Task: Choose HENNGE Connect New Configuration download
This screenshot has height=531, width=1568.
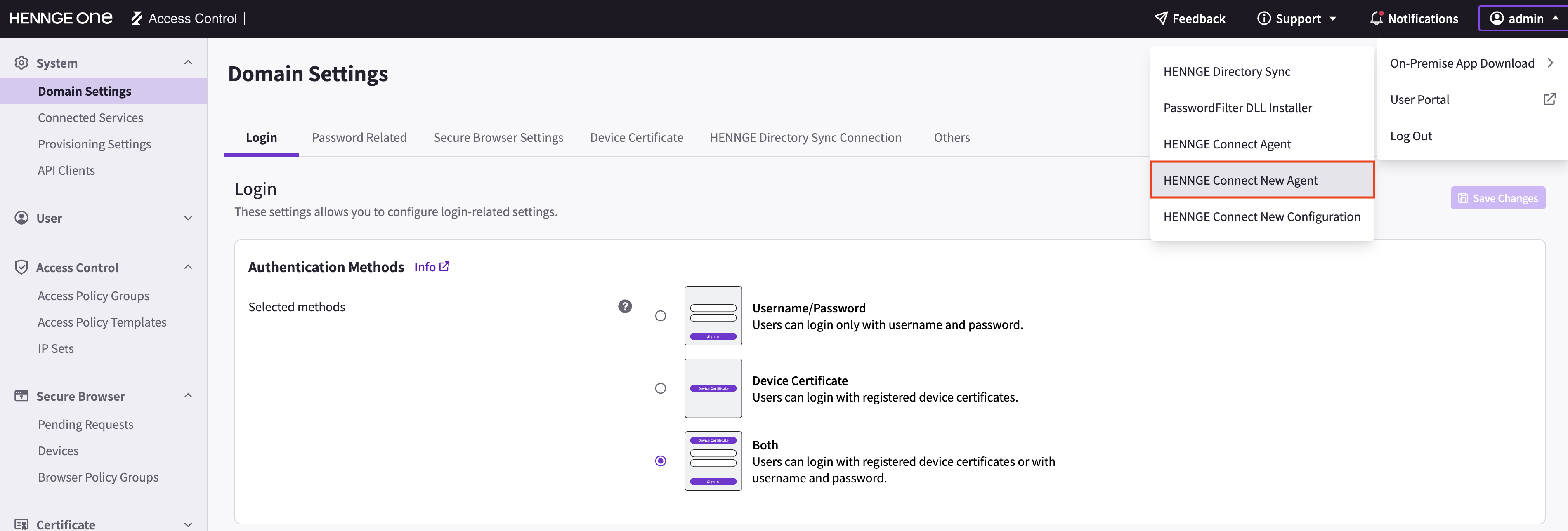Action: (x=1261, y=216)
